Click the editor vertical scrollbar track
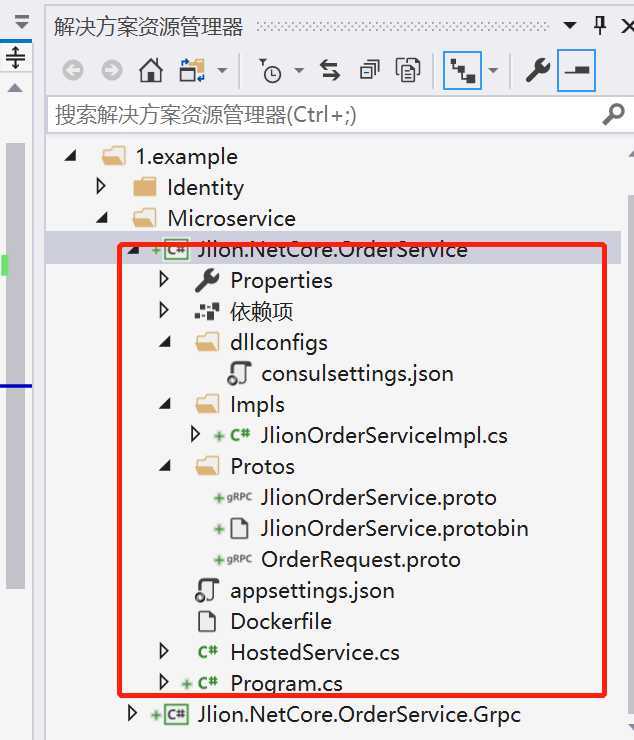 16,366
